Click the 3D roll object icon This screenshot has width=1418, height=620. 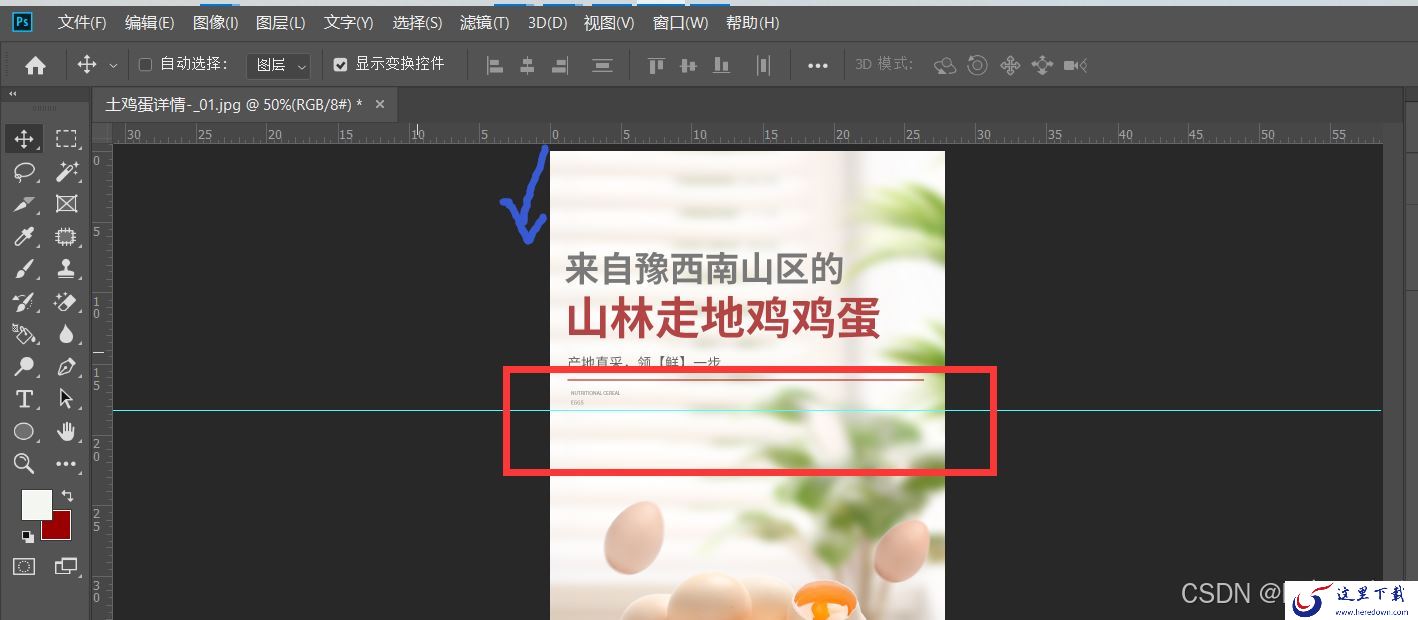977,65
